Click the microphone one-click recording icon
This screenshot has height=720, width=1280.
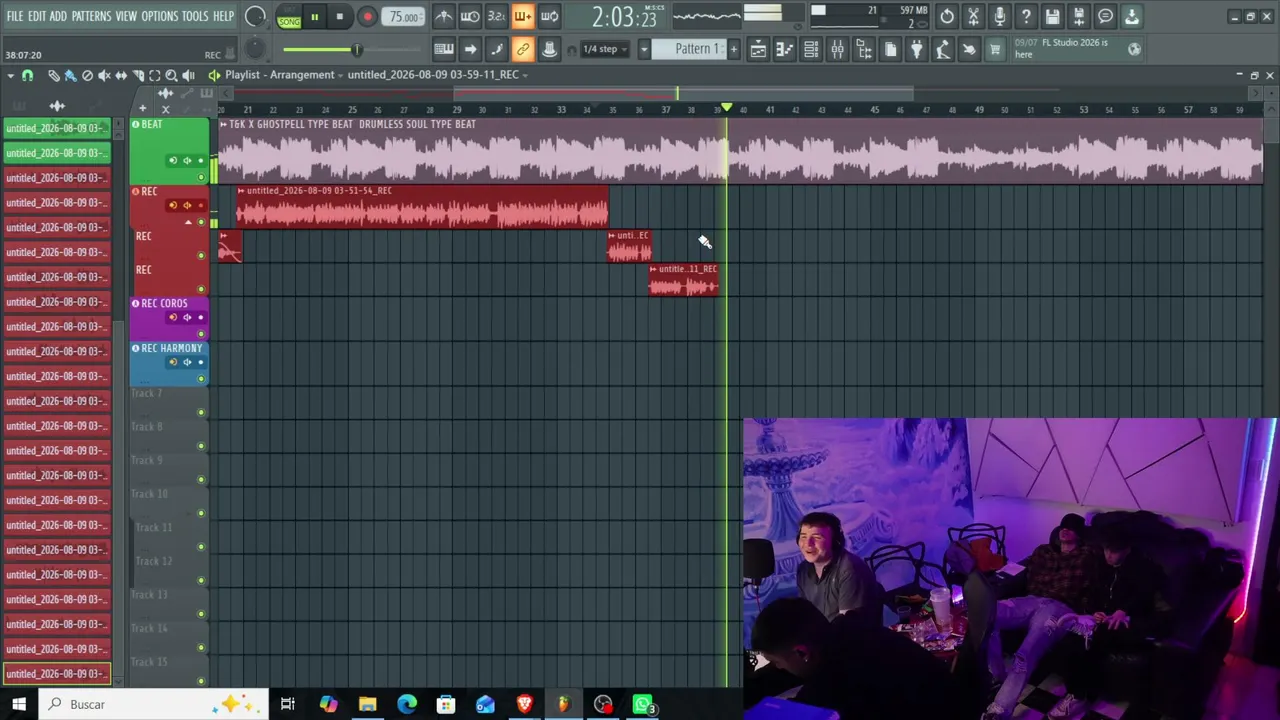point(999,16)
